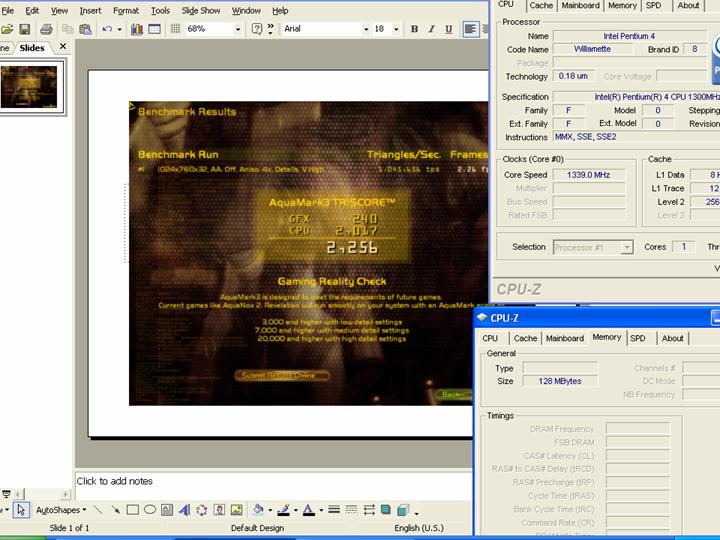Select the AquaMark benchmark picture on the slide

click(309, 253)
